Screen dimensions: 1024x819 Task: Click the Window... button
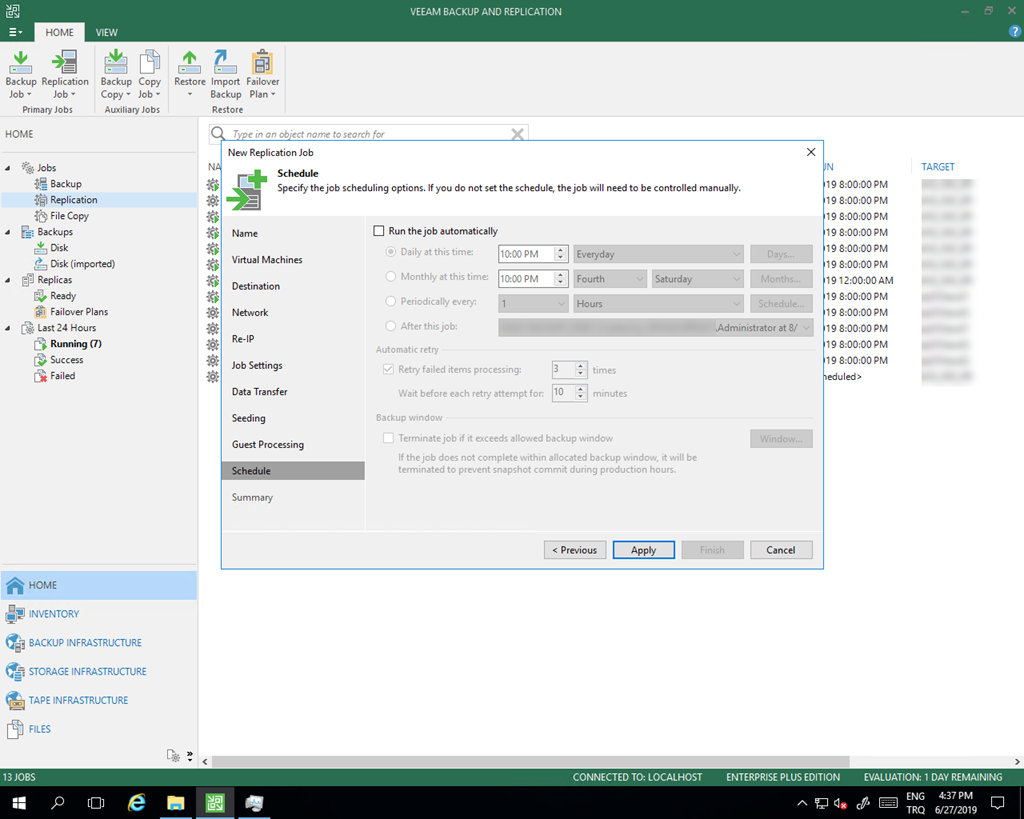tap(781, 439)
